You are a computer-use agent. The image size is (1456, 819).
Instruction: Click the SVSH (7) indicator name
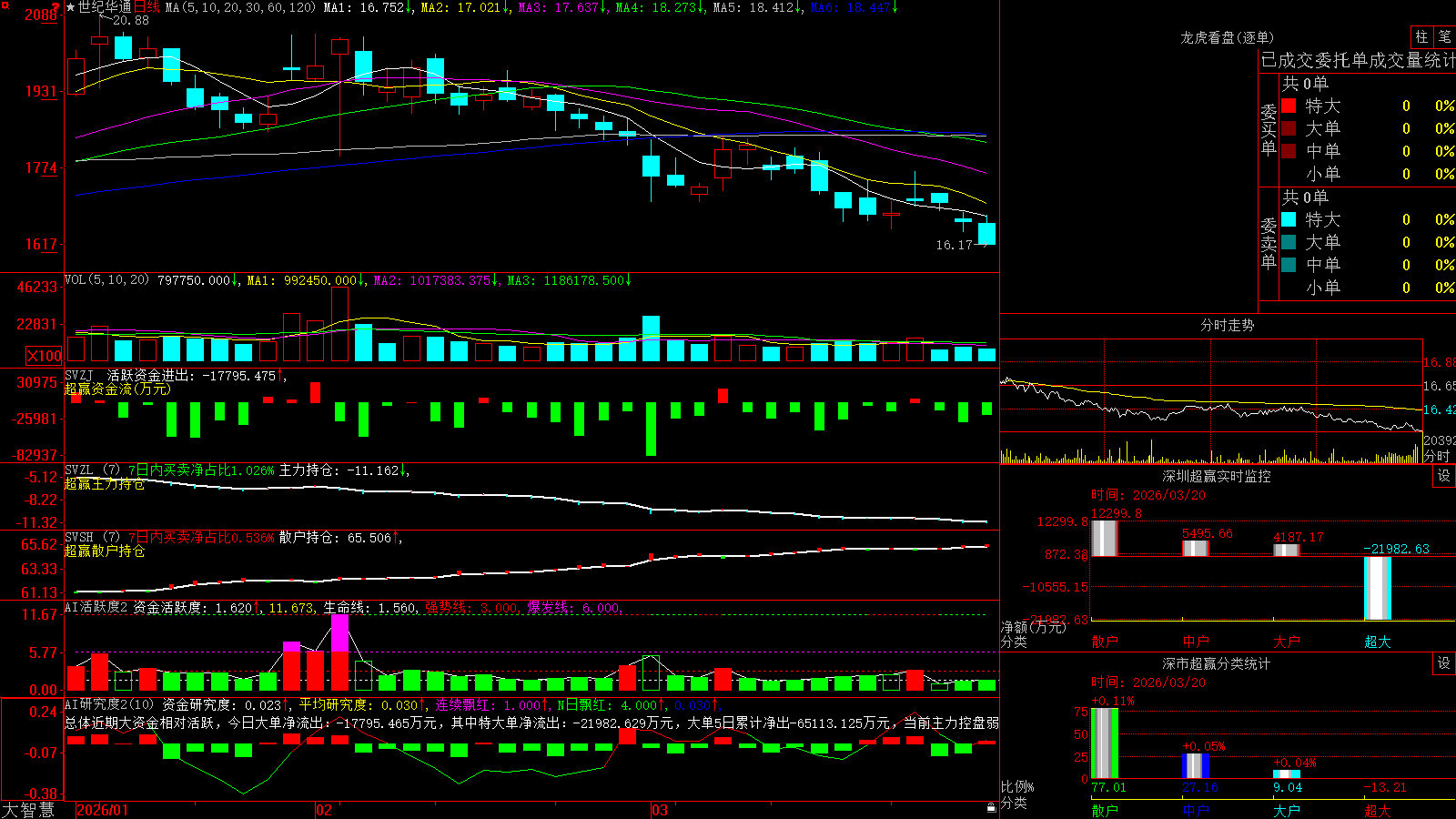tap(92, 538)
